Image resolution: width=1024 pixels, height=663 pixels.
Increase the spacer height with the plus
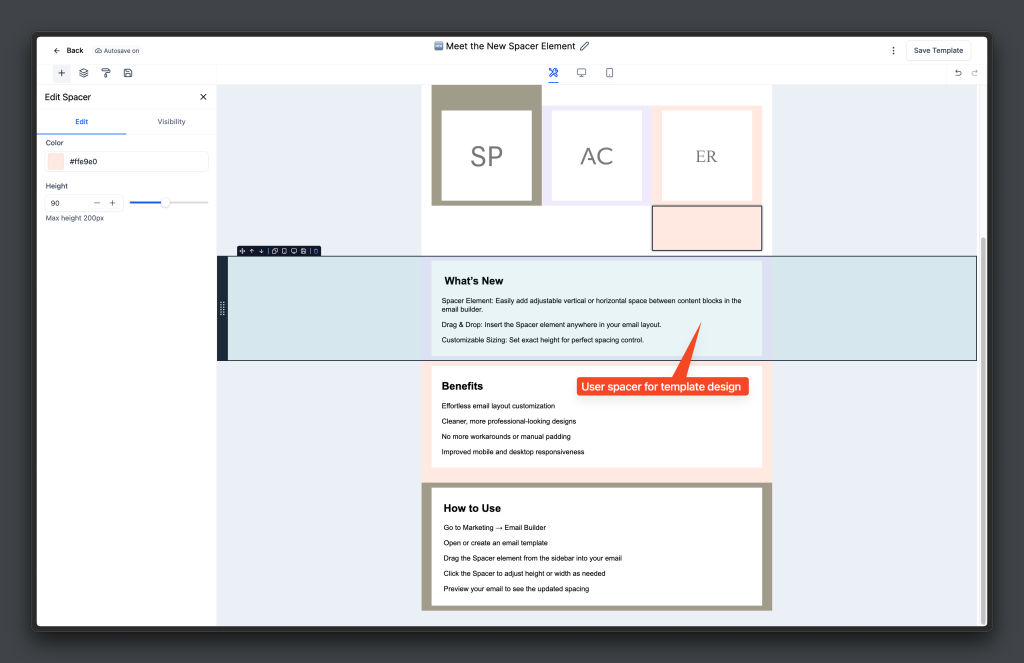[112, 203]
